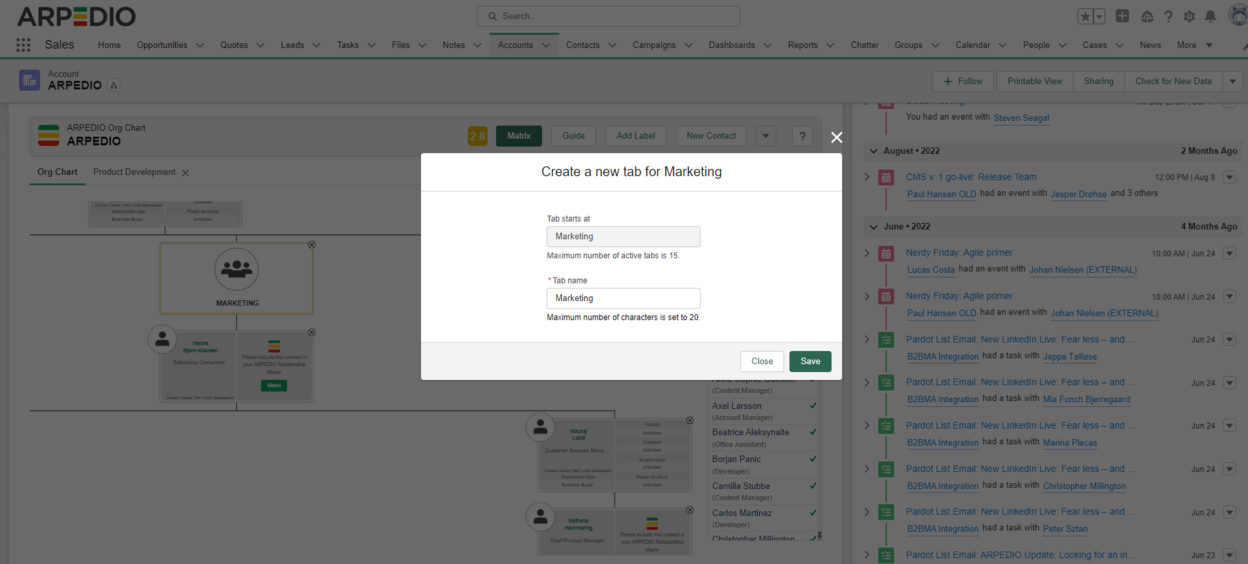Open the Notifications bell

(x=1211, y=16)
